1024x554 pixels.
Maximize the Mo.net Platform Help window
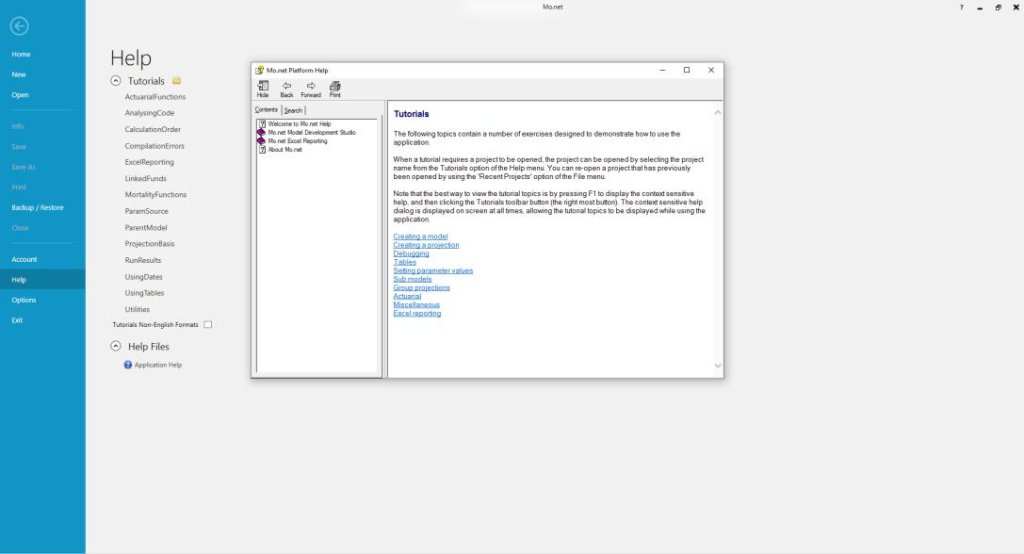click(x=686, y=70)
